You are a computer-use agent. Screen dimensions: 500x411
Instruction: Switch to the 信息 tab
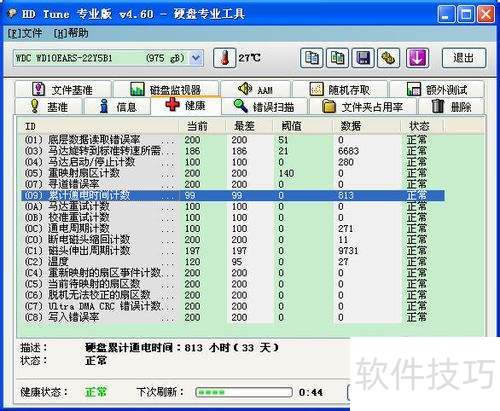click(117, 107)
